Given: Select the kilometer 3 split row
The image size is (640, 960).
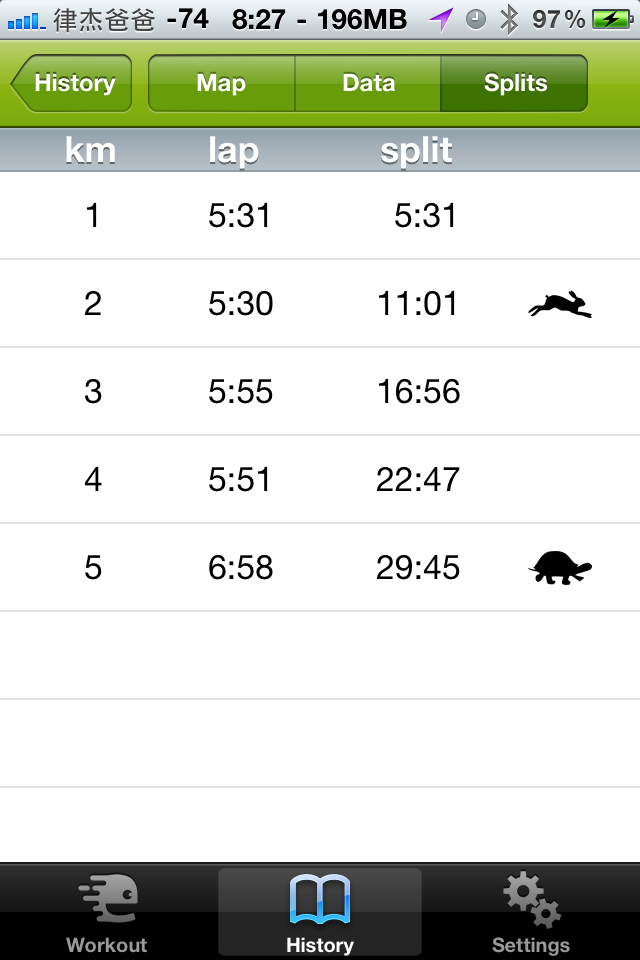Looking at the screenshot, I should 320,392.
